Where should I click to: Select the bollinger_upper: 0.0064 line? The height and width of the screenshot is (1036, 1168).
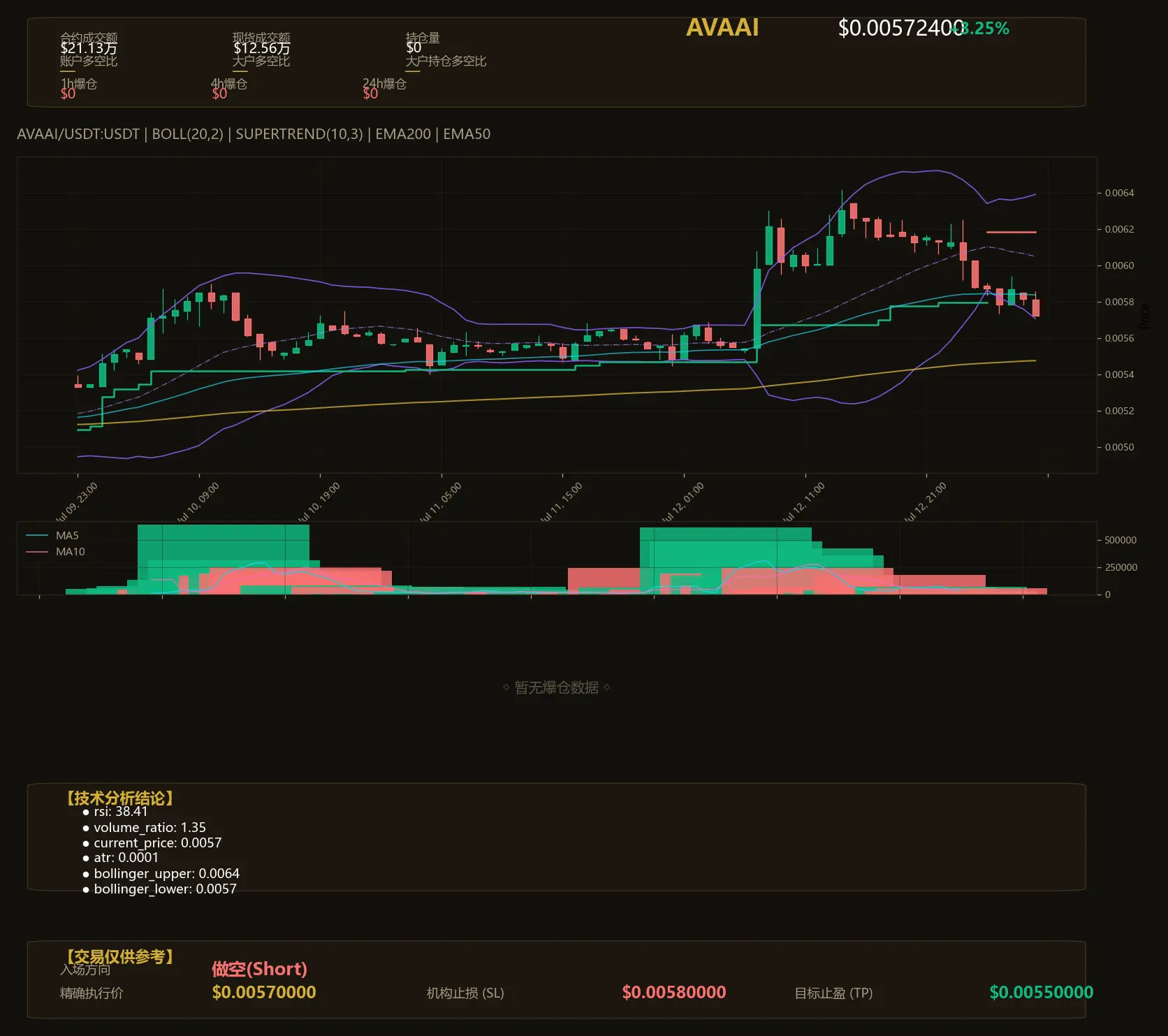[161, 874]
